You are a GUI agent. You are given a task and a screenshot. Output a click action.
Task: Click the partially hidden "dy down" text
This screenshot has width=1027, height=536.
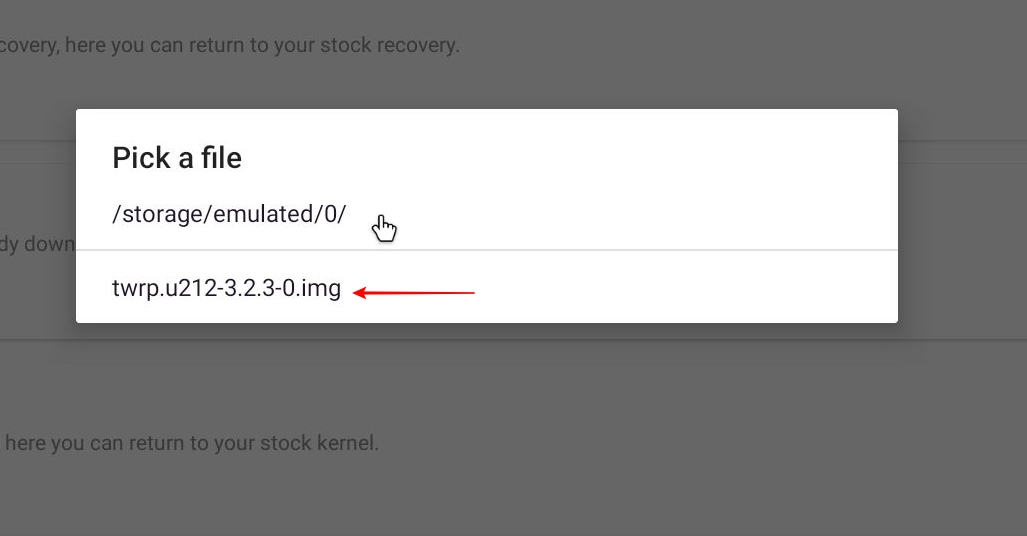pos(37,244)
